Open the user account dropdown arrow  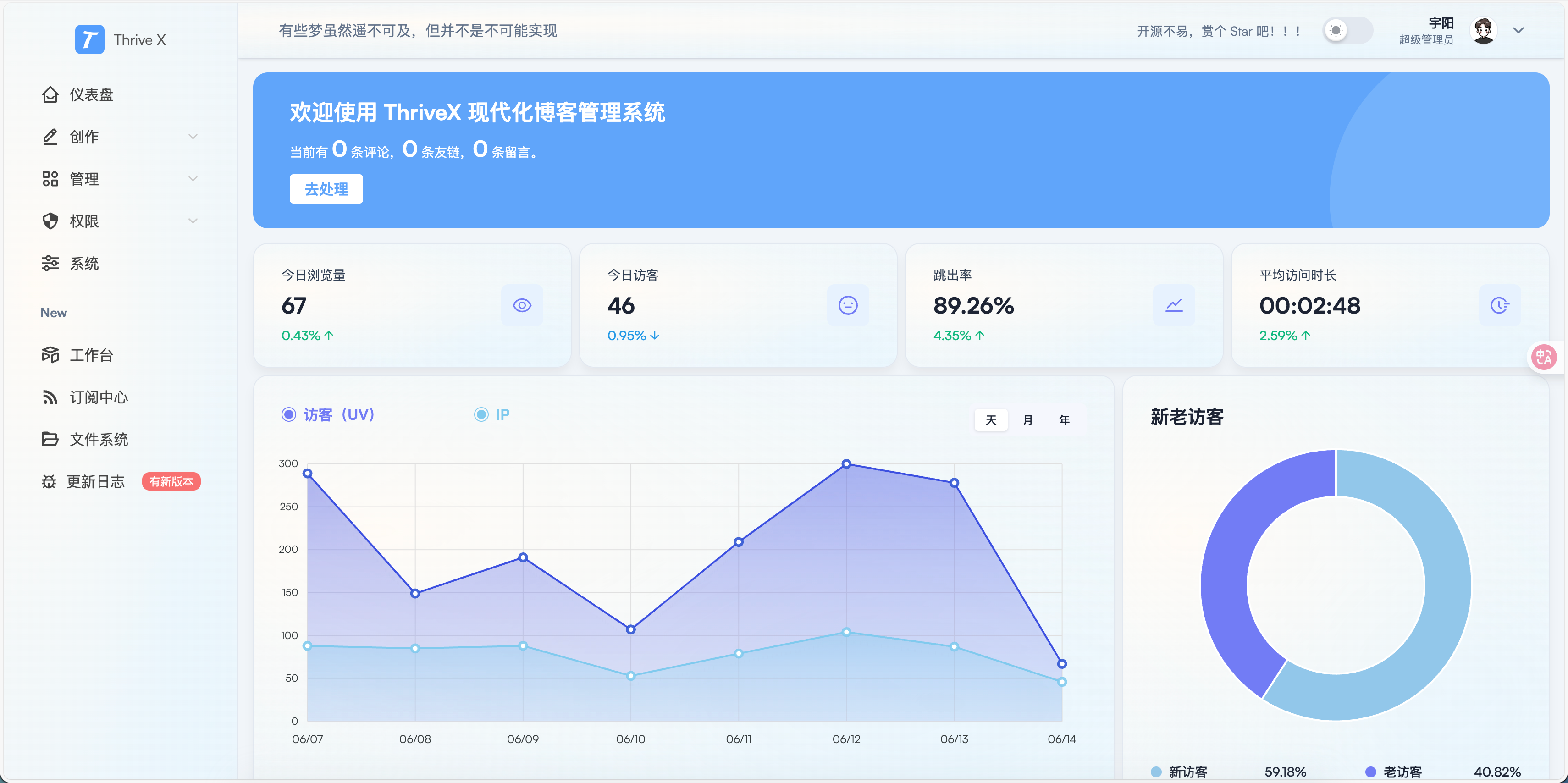(1518, 30)
